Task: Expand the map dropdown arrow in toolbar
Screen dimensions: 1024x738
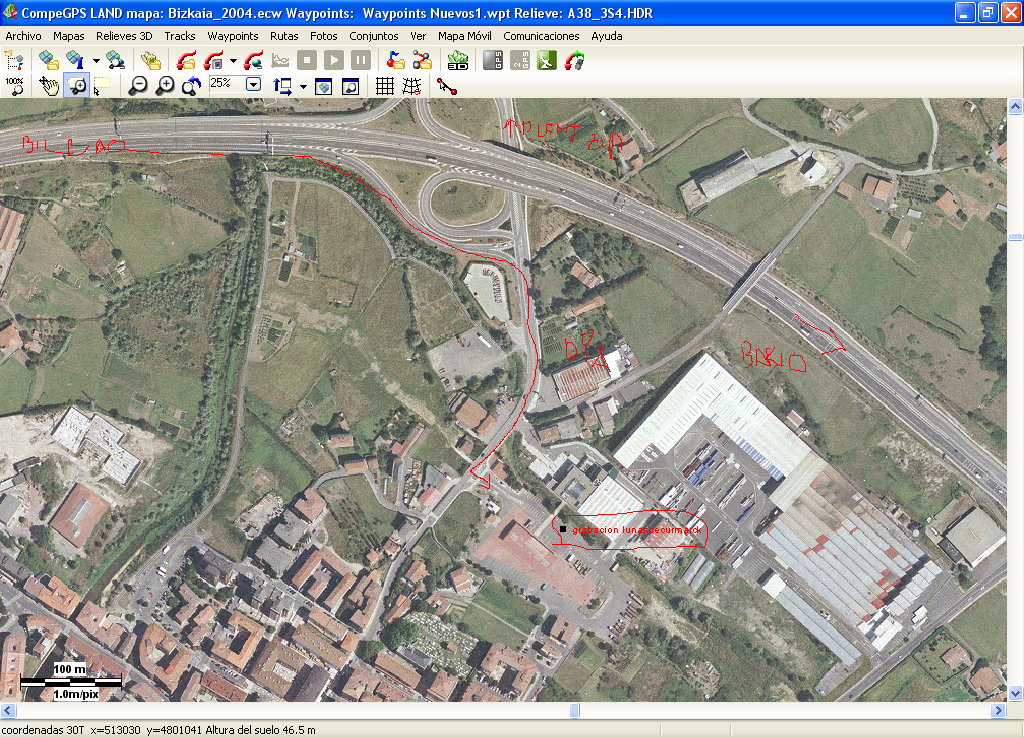Action: [x=96, y=61]
